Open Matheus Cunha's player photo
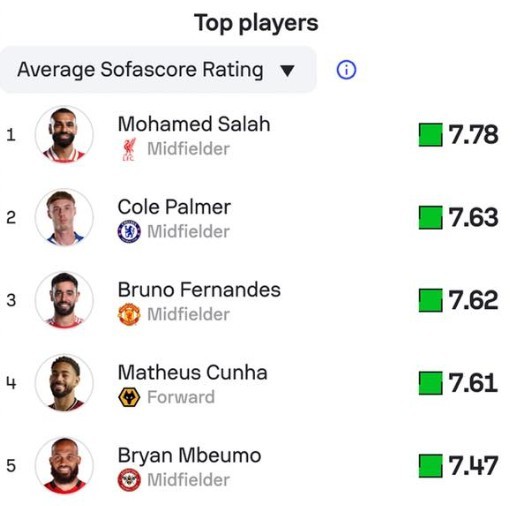Image resolution: width=513 pixels, height=506 pixels. click(64, 382)
